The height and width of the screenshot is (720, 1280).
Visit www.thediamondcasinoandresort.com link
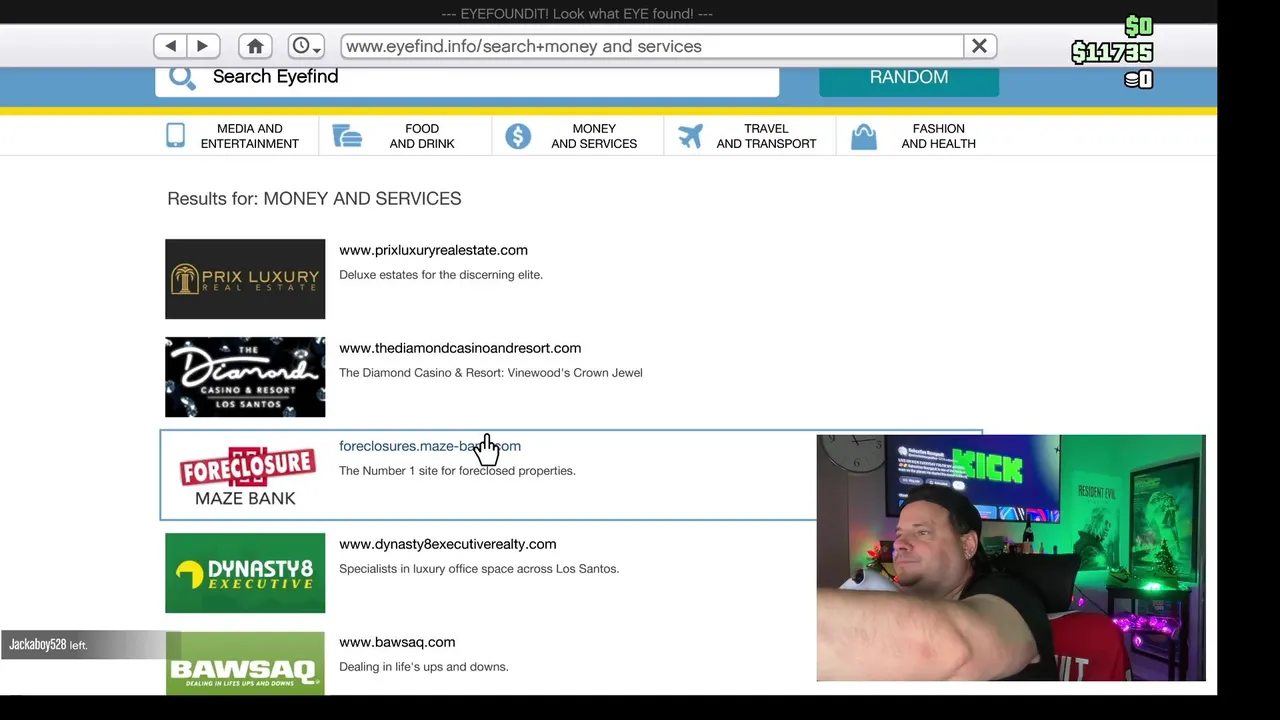460,348
